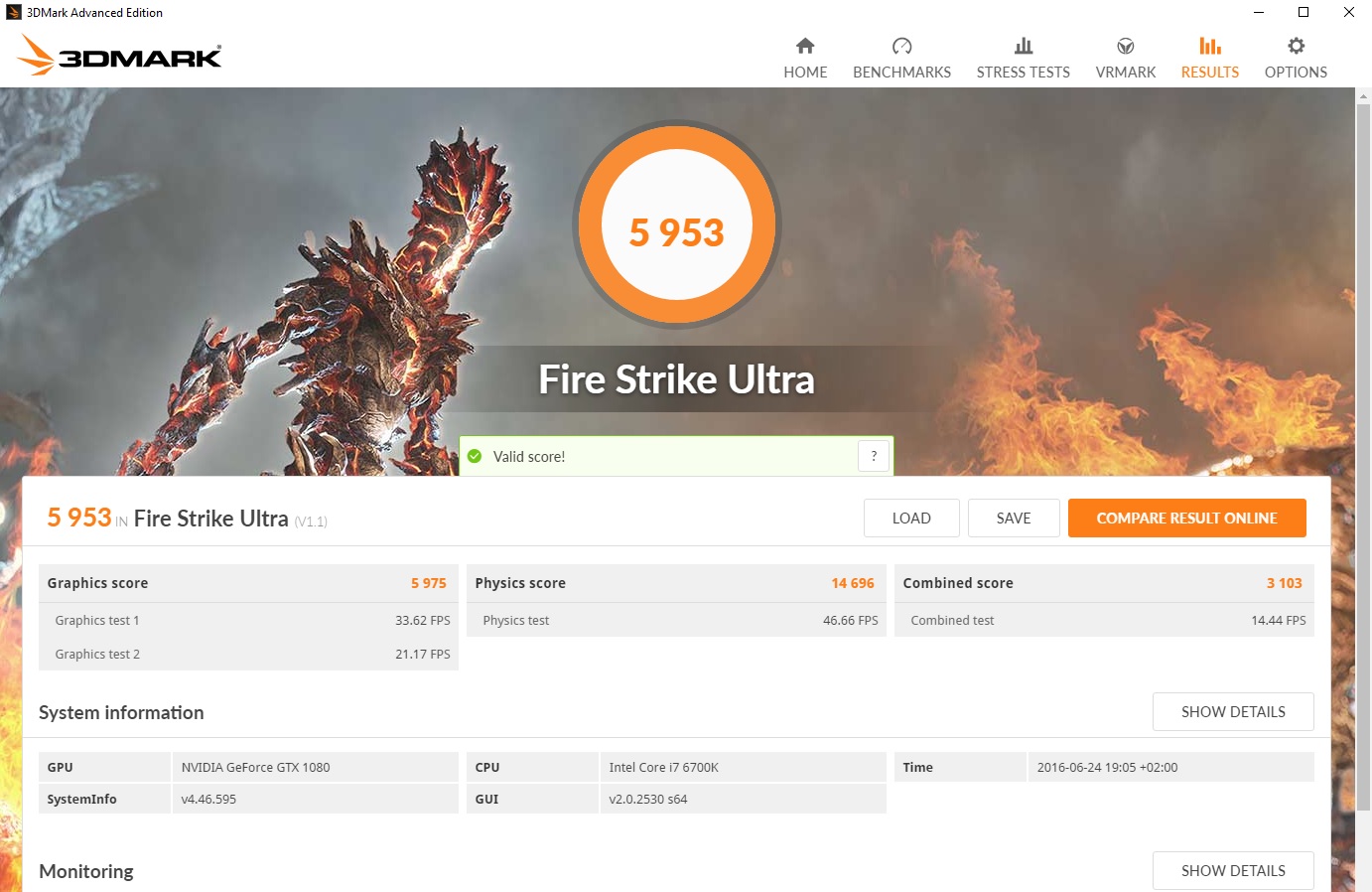Viewport: 1372px width, 892px height.
Task: Click the 33.62 FPS value
Action: [423, 620]
